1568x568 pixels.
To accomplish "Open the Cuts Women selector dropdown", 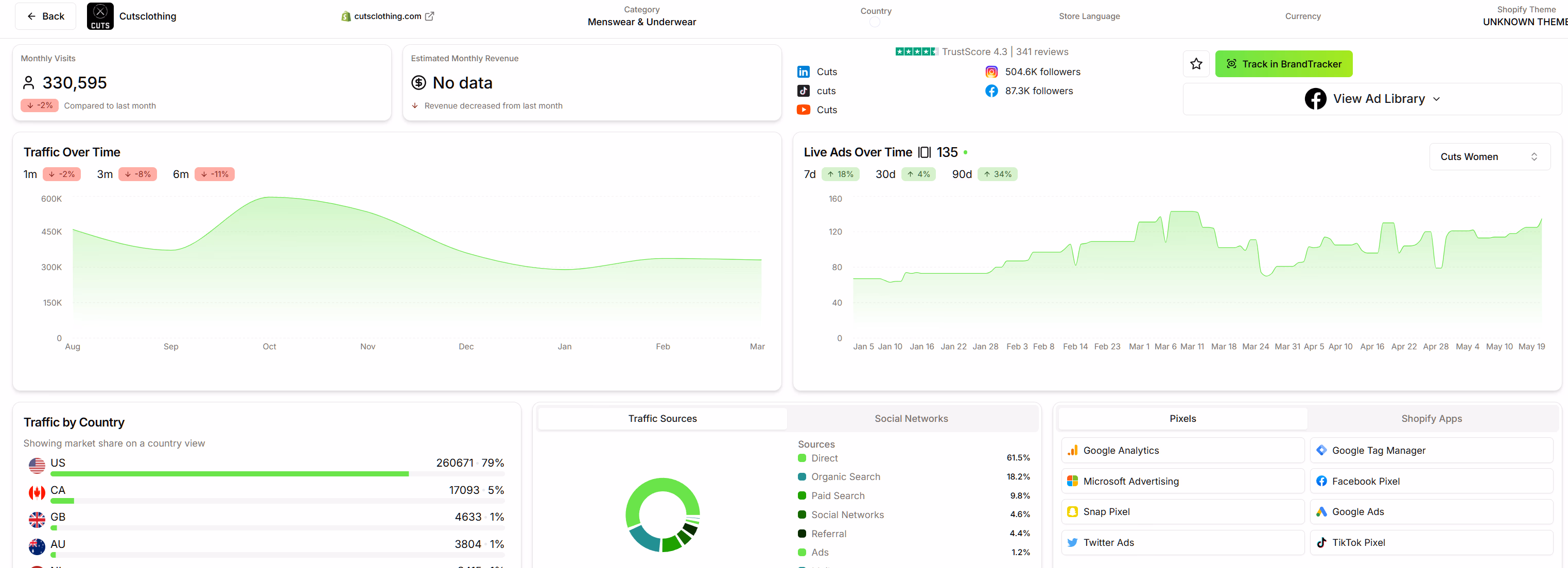I will click(x=1489, y=157).
